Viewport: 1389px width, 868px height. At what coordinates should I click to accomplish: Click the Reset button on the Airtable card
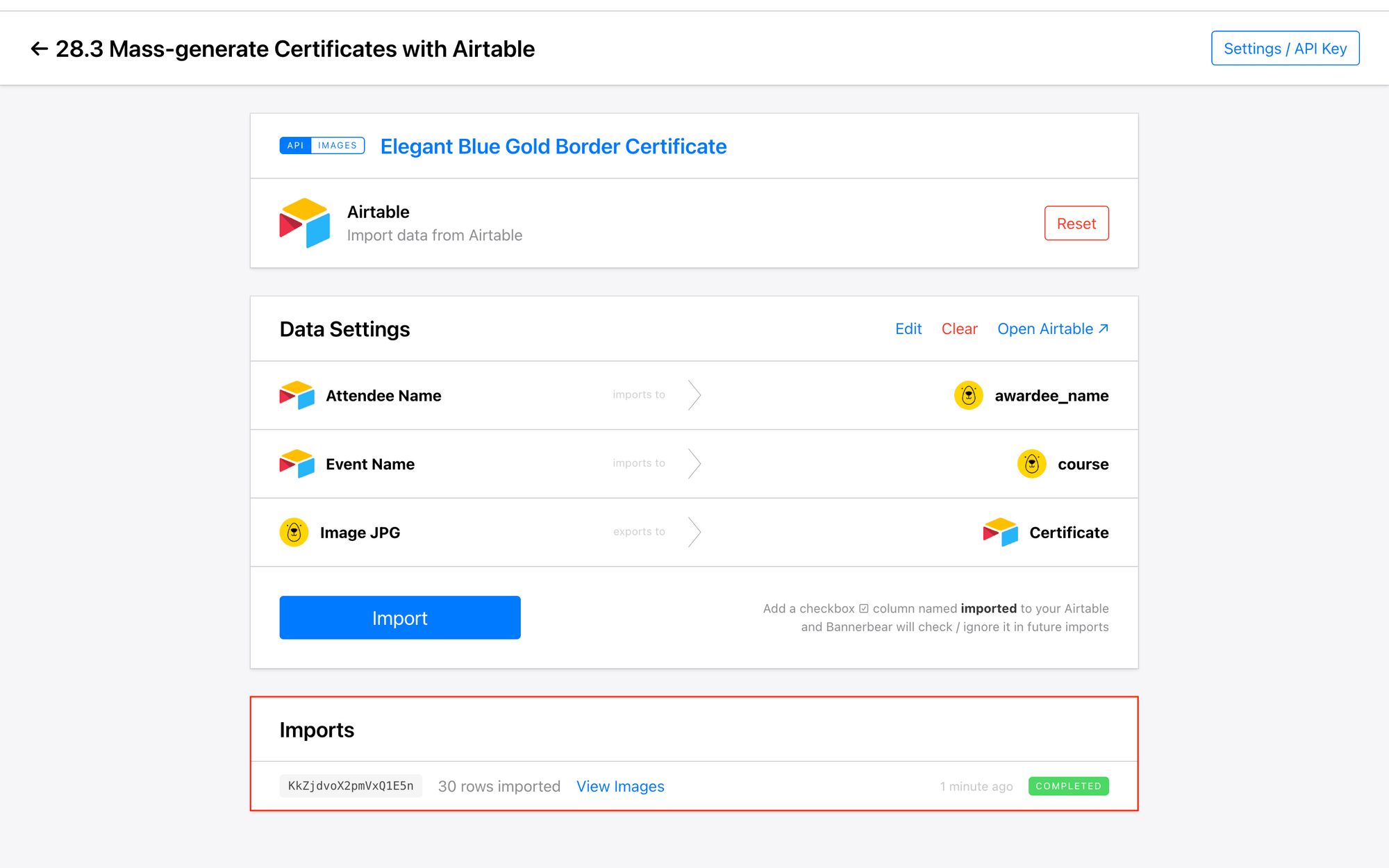click(1076, 223)
